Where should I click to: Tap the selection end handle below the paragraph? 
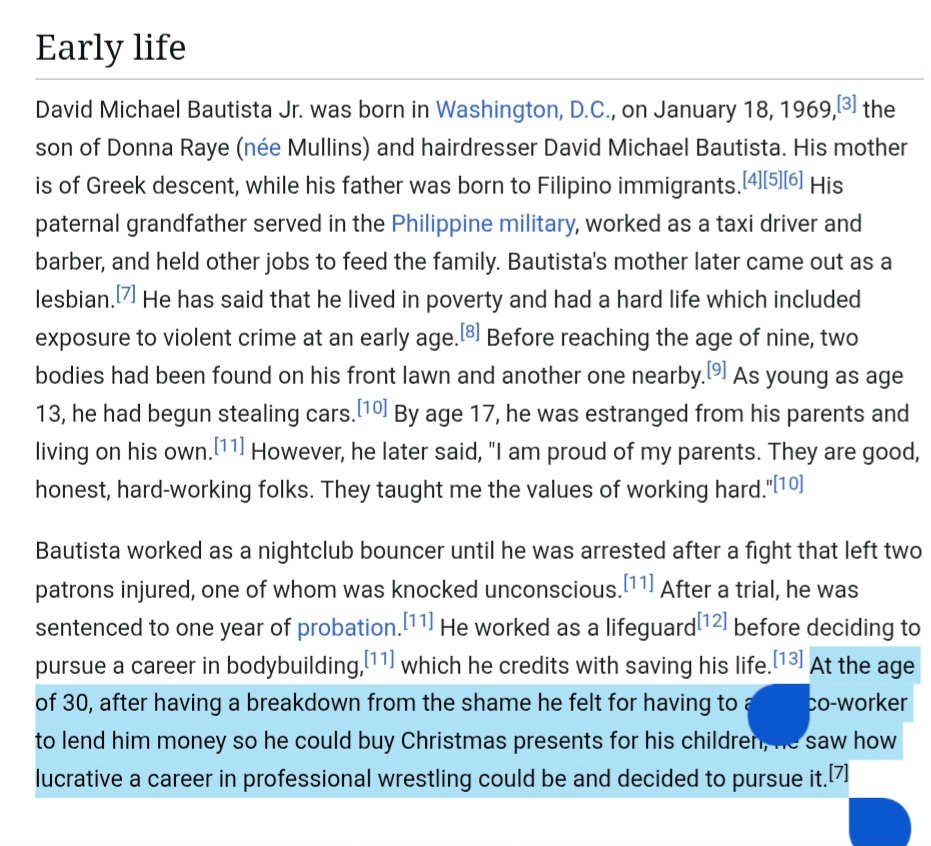click(879, 822)
